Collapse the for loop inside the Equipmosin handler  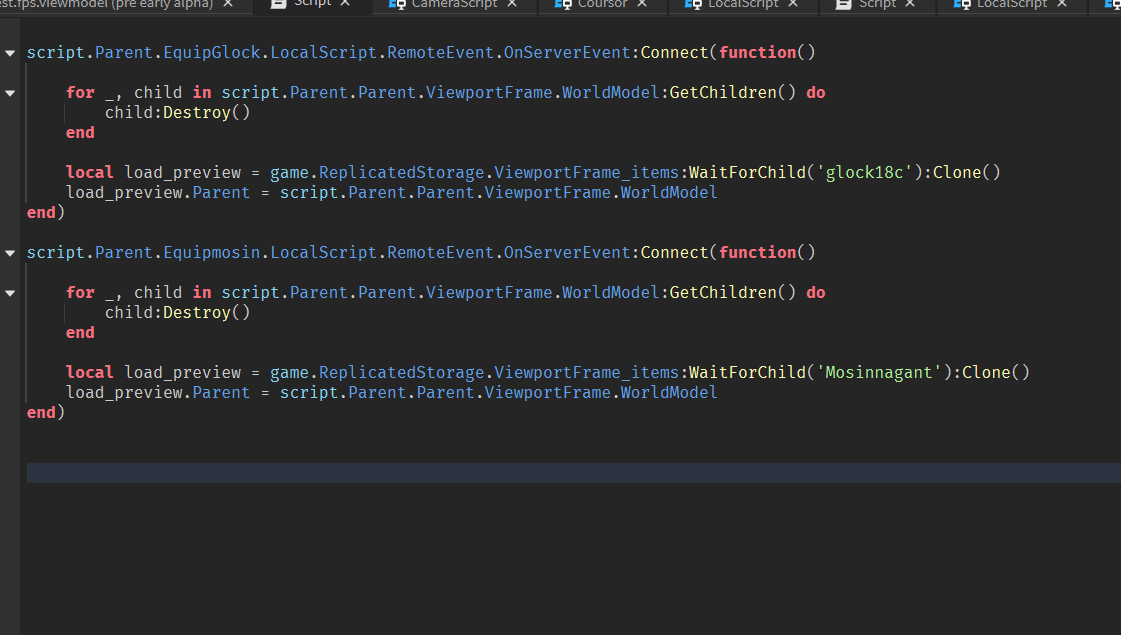coord(10,293)
